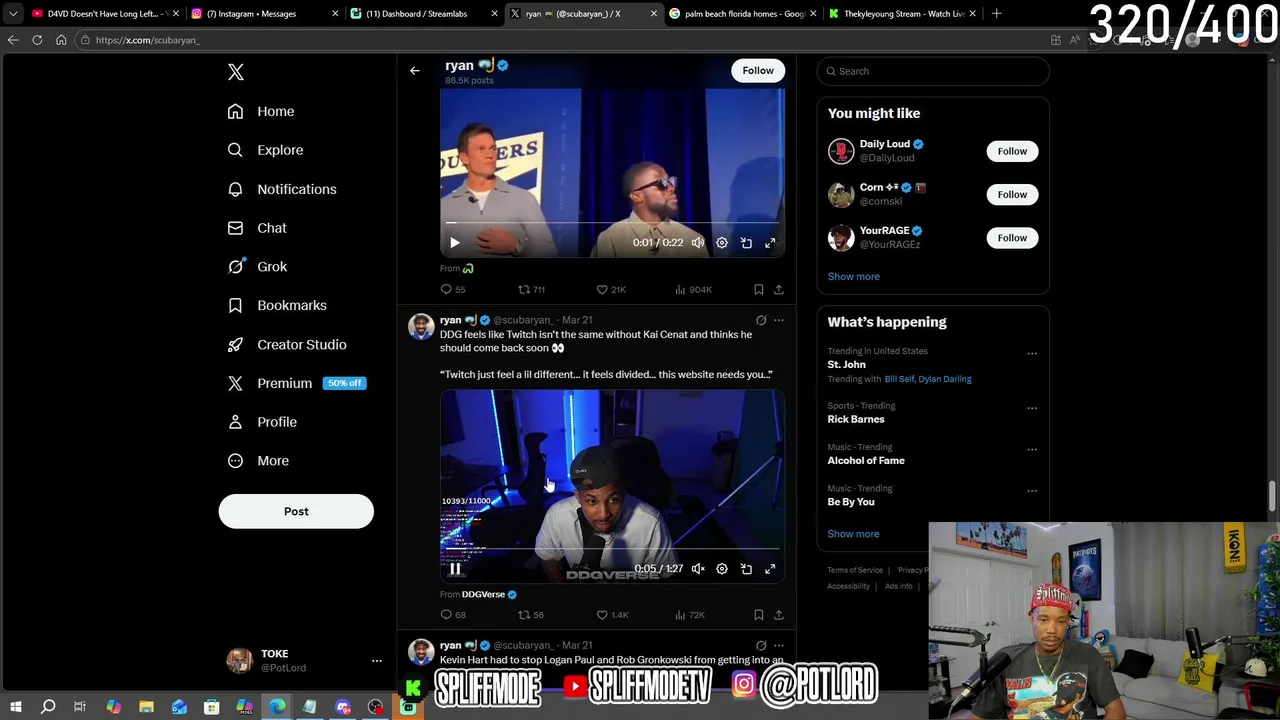
Task: Play the top video with Tom Brady
Action: [x=455, y=243]
